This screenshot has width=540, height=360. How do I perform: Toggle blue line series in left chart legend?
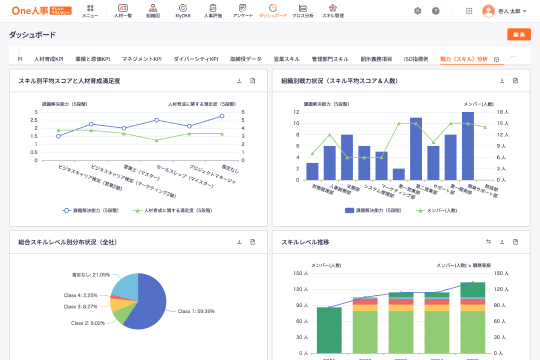[x=91, y=210]
